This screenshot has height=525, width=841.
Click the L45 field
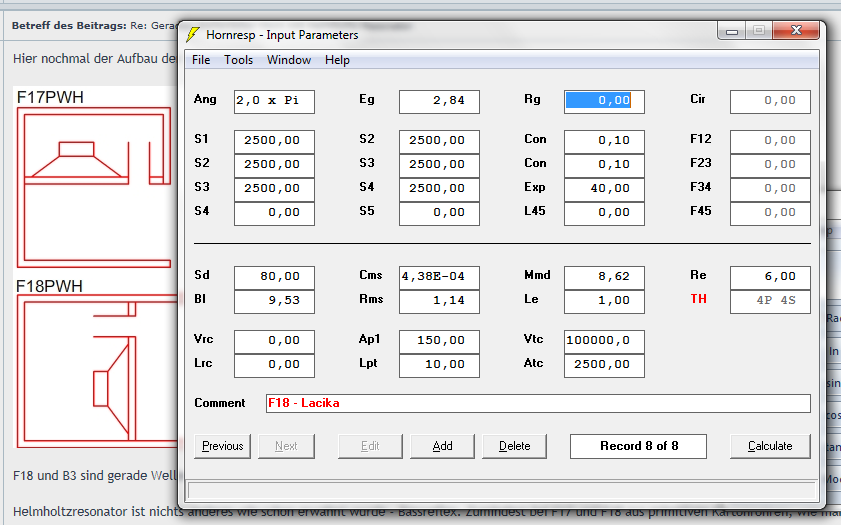click(604, 213)
